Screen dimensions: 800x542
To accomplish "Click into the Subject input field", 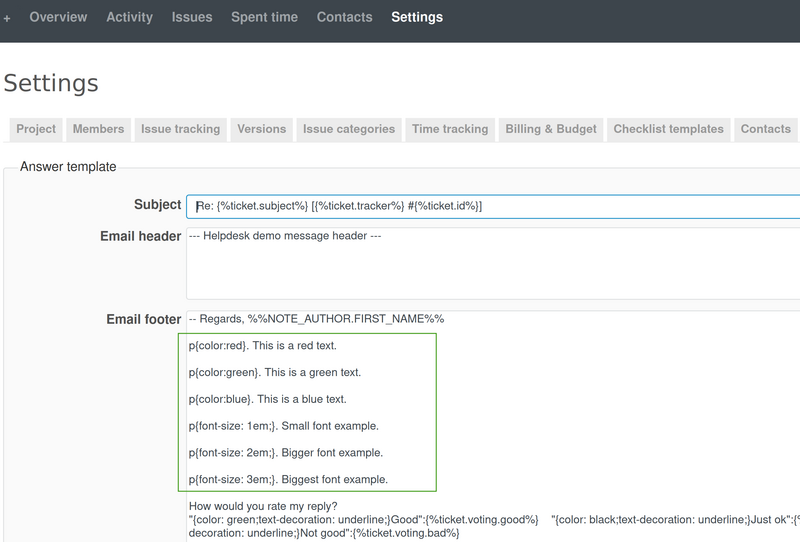I will point(490,206).
